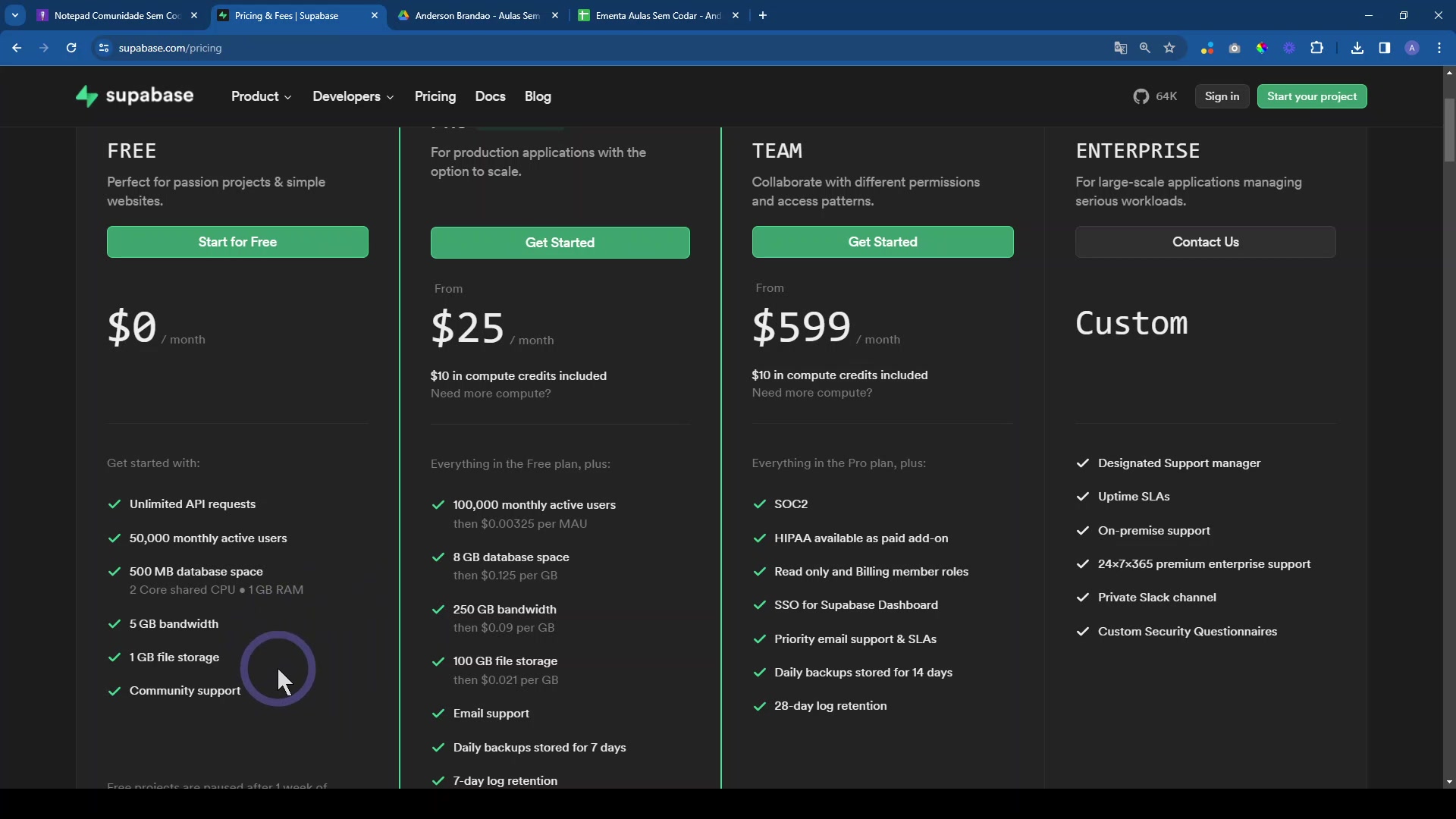Image resolution: width=1456 pixels, height=819 pixels.
Task: Click the page vertical scrollbar thumb
Action: pos(1449,129)
